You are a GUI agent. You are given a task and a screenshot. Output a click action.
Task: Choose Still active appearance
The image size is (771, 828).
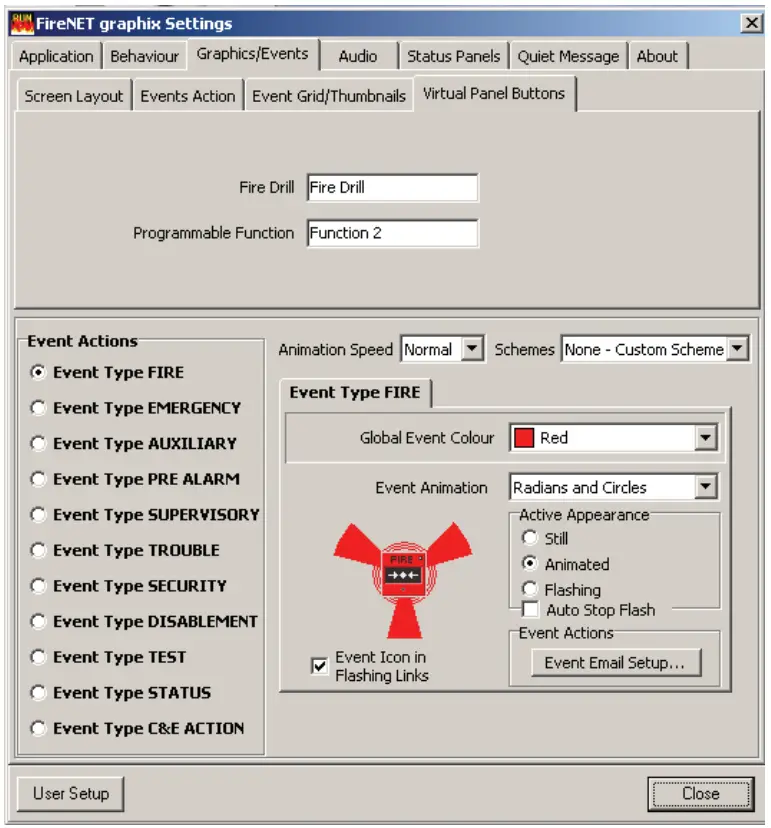coord(530,538)
